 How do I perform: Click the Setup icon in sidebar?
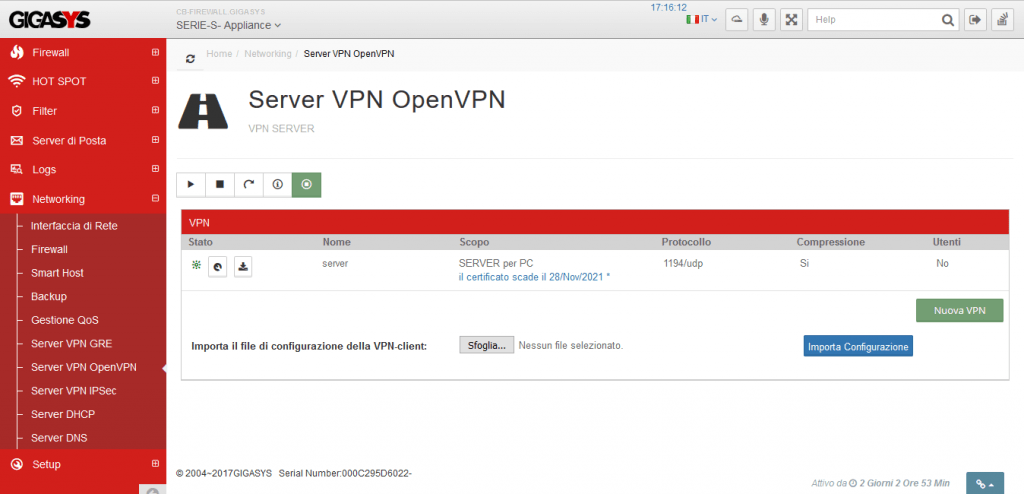[17, 465]
